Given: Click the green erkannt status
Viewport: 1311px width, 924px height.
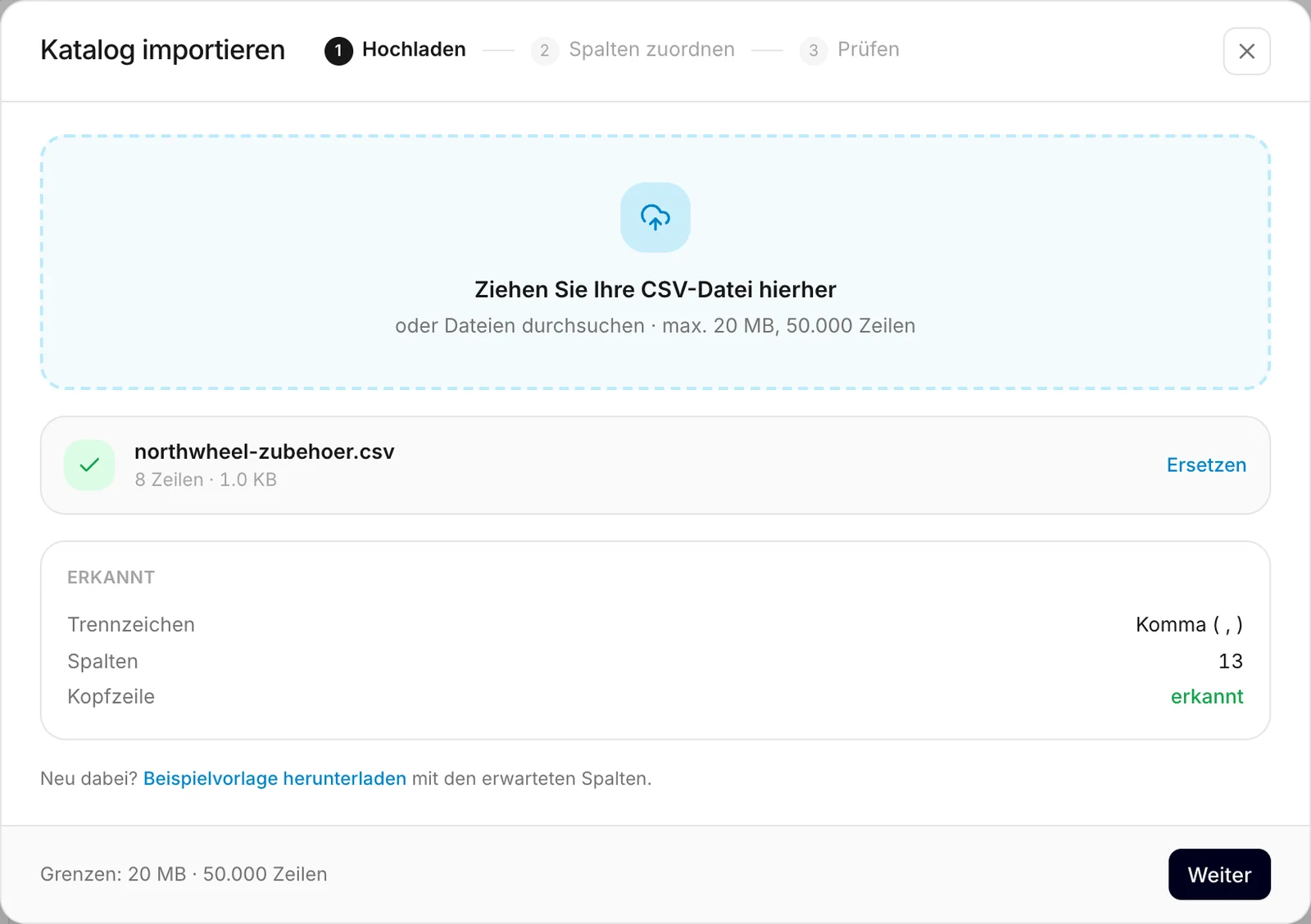Looking at the screenshot, I should 1207,696.
